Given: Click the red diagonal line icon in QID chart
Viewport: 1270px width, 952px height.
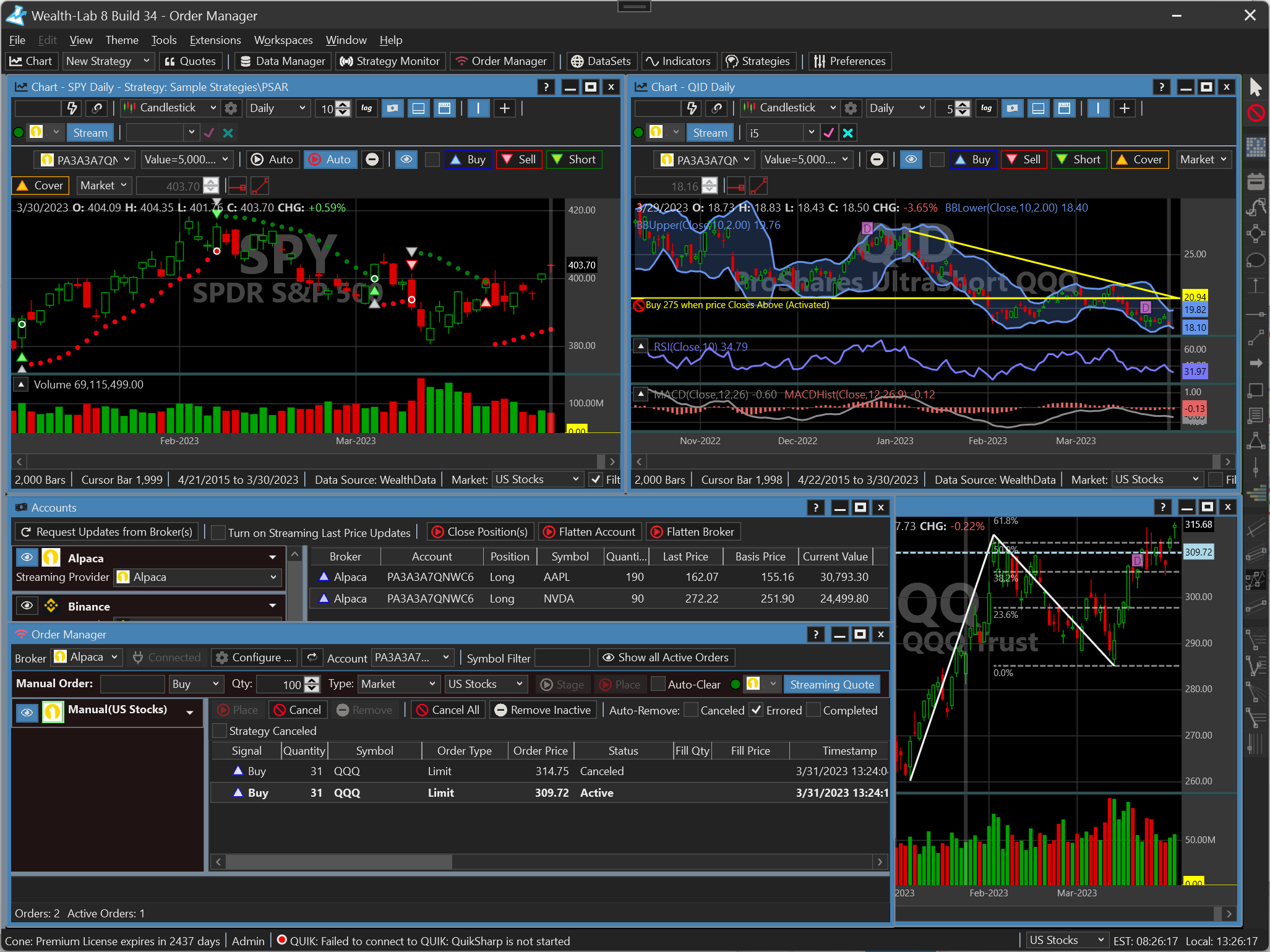Looking at the screenshot, I should click(x=758, y=186).
